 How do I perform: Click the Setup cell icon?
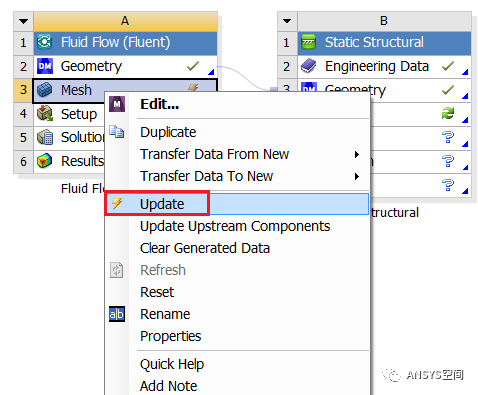(45, 114)
